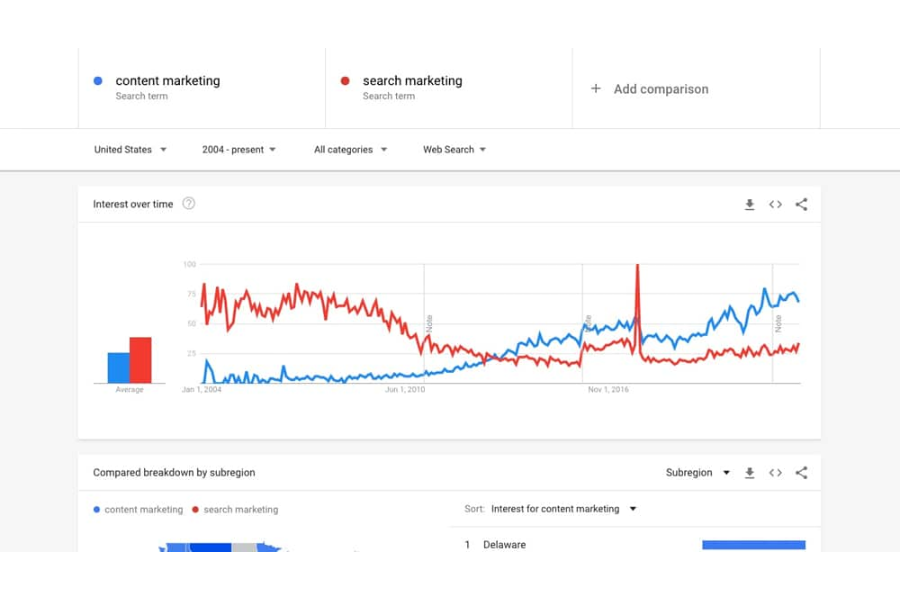
Task: Download the Interest over time data
Action: point(749,204)
